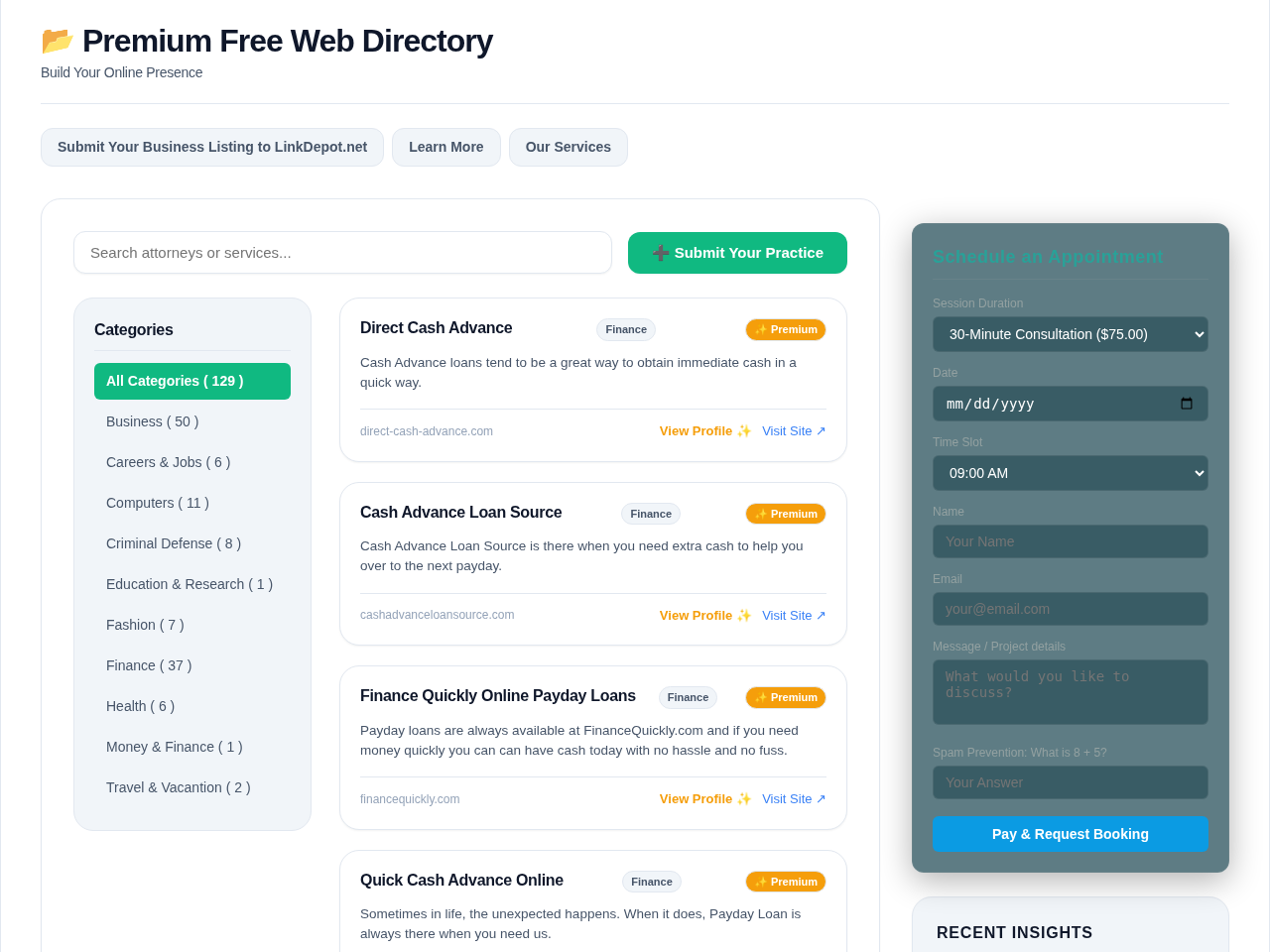
Task: View Profile for Direct Cash Advance
Action: tap(705, 431)
